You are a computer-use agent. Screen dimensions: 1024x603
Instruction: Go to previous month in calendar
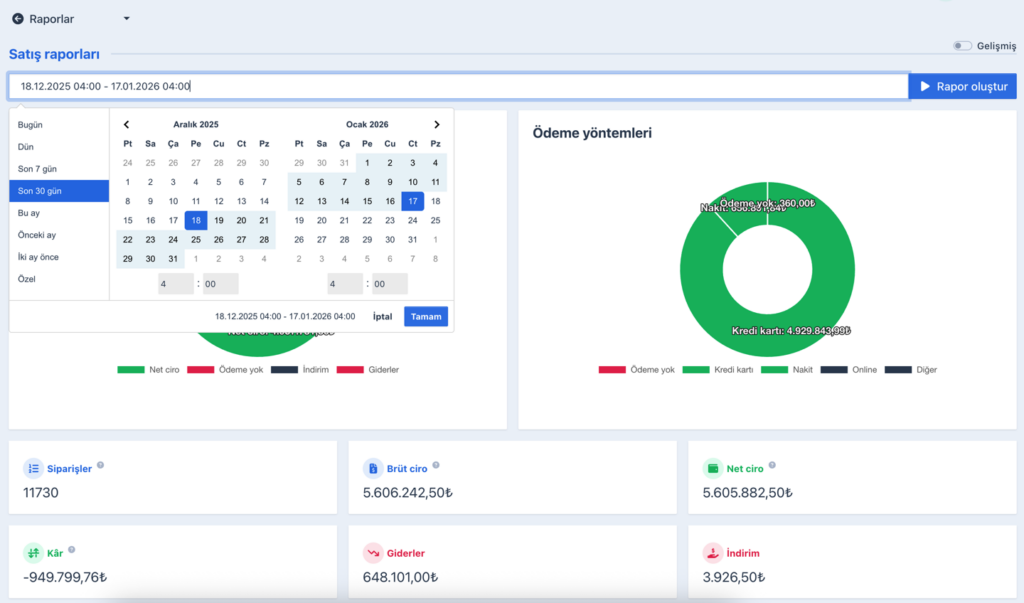click(127, 125)
